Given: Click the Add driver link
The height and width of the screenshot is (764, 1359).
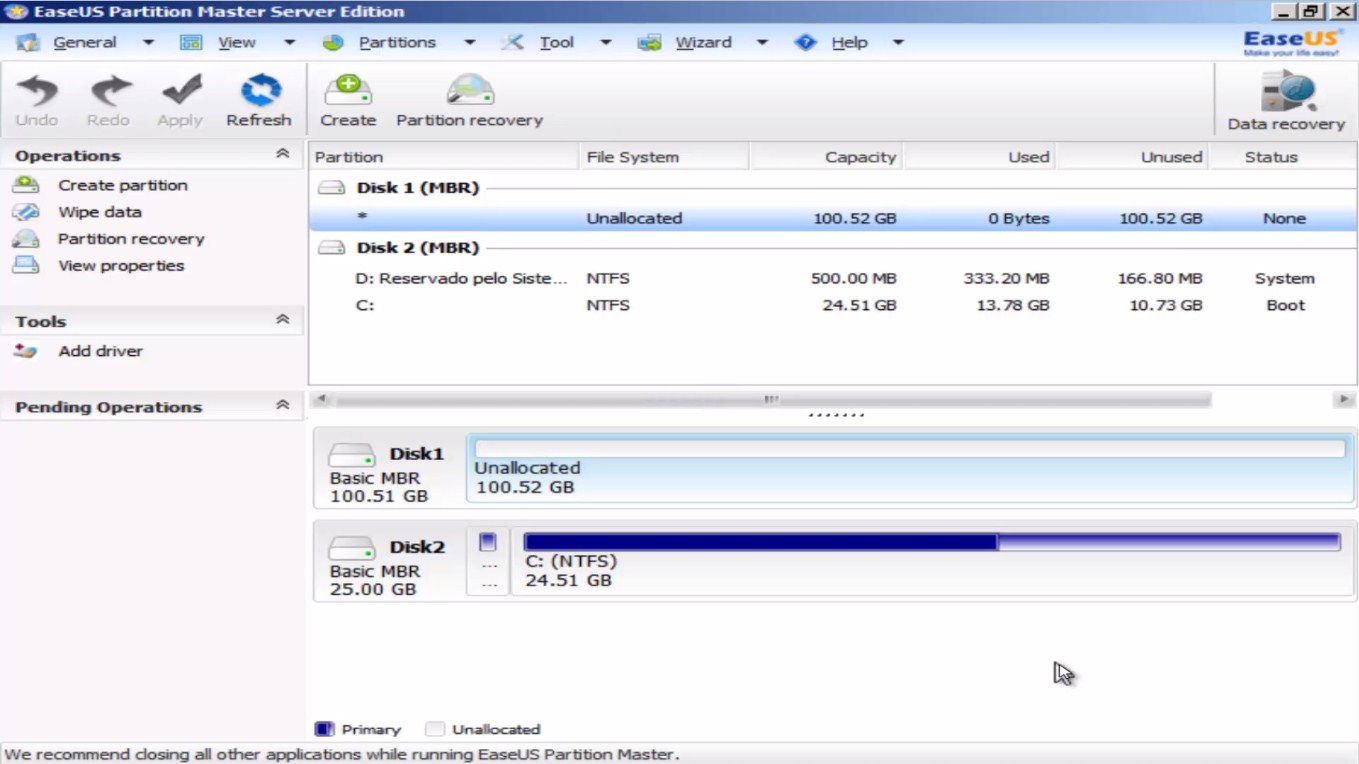Looking at the screenshot, I should pos(100,351).
